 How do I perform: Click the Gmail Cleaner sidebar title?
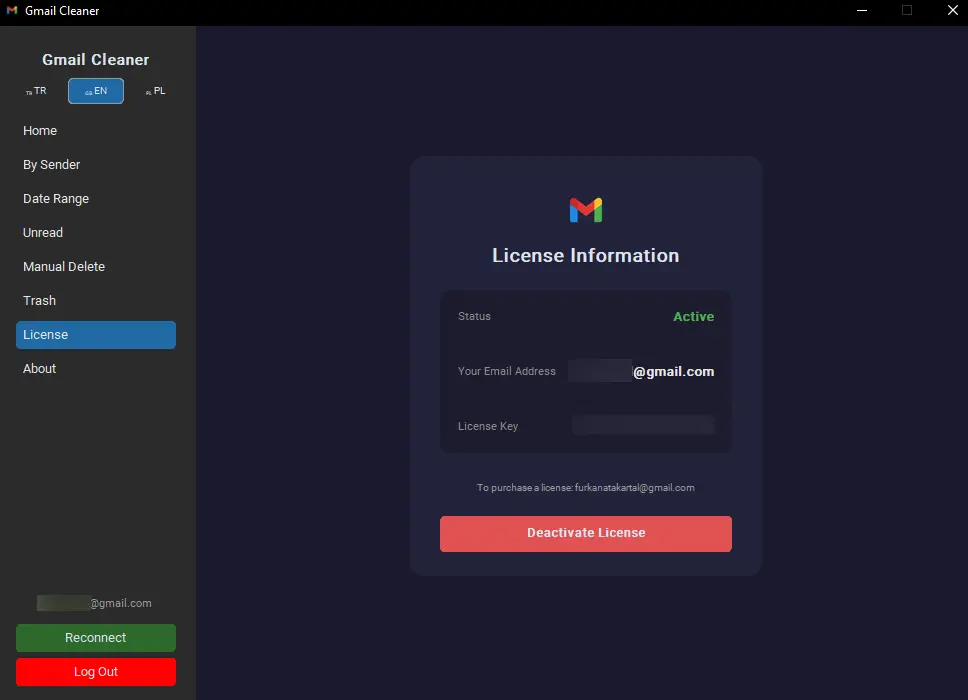click(96, 60)
